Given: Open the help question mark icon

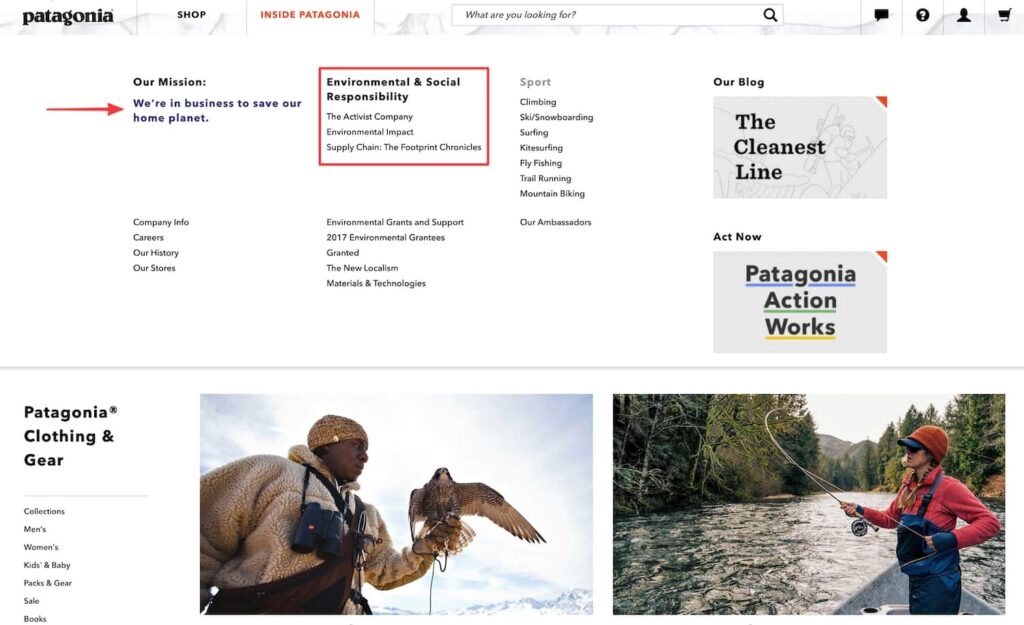Looking at the screenshot, I should click(x=922, y=15).
